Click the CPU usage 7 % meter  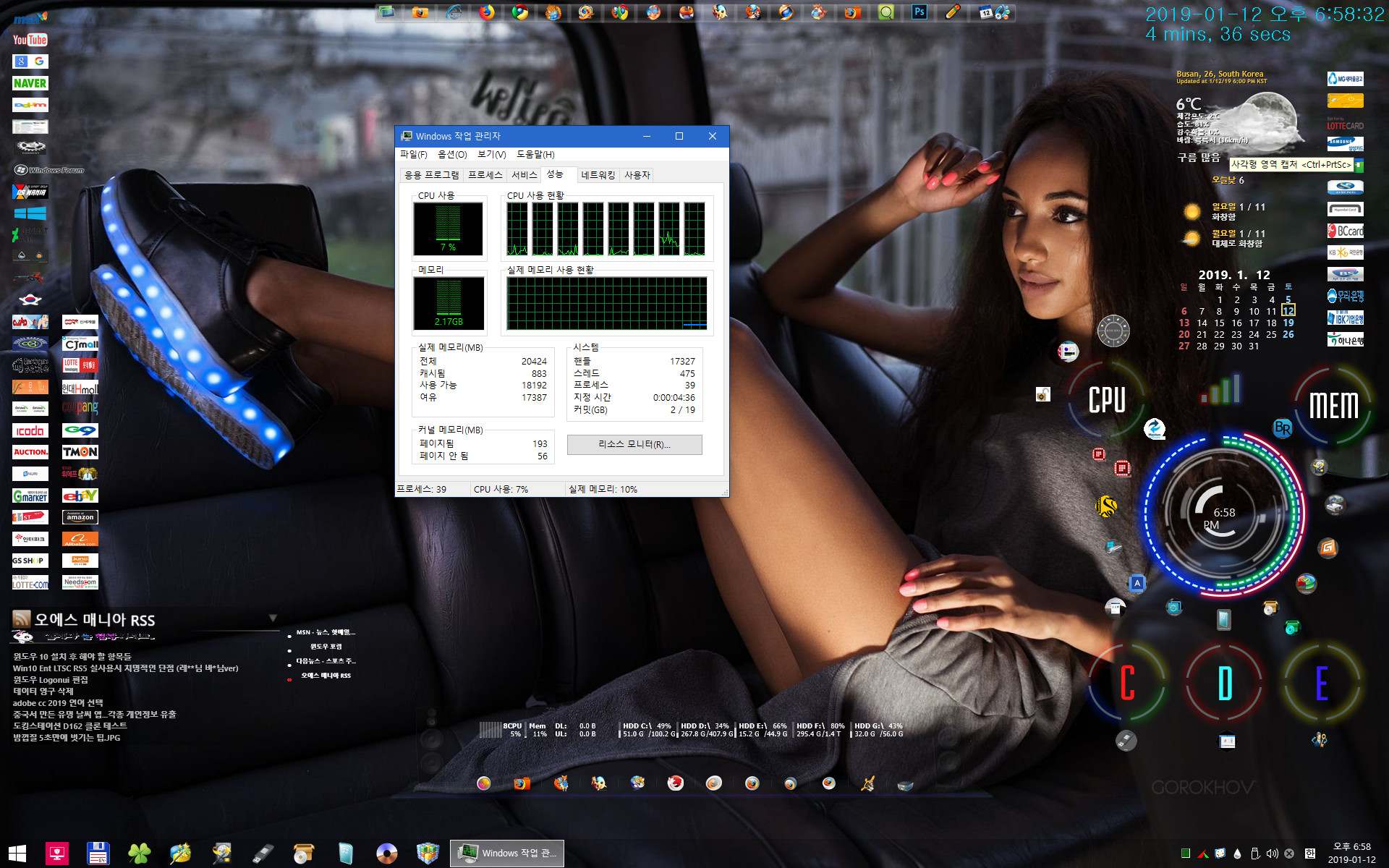448,229
